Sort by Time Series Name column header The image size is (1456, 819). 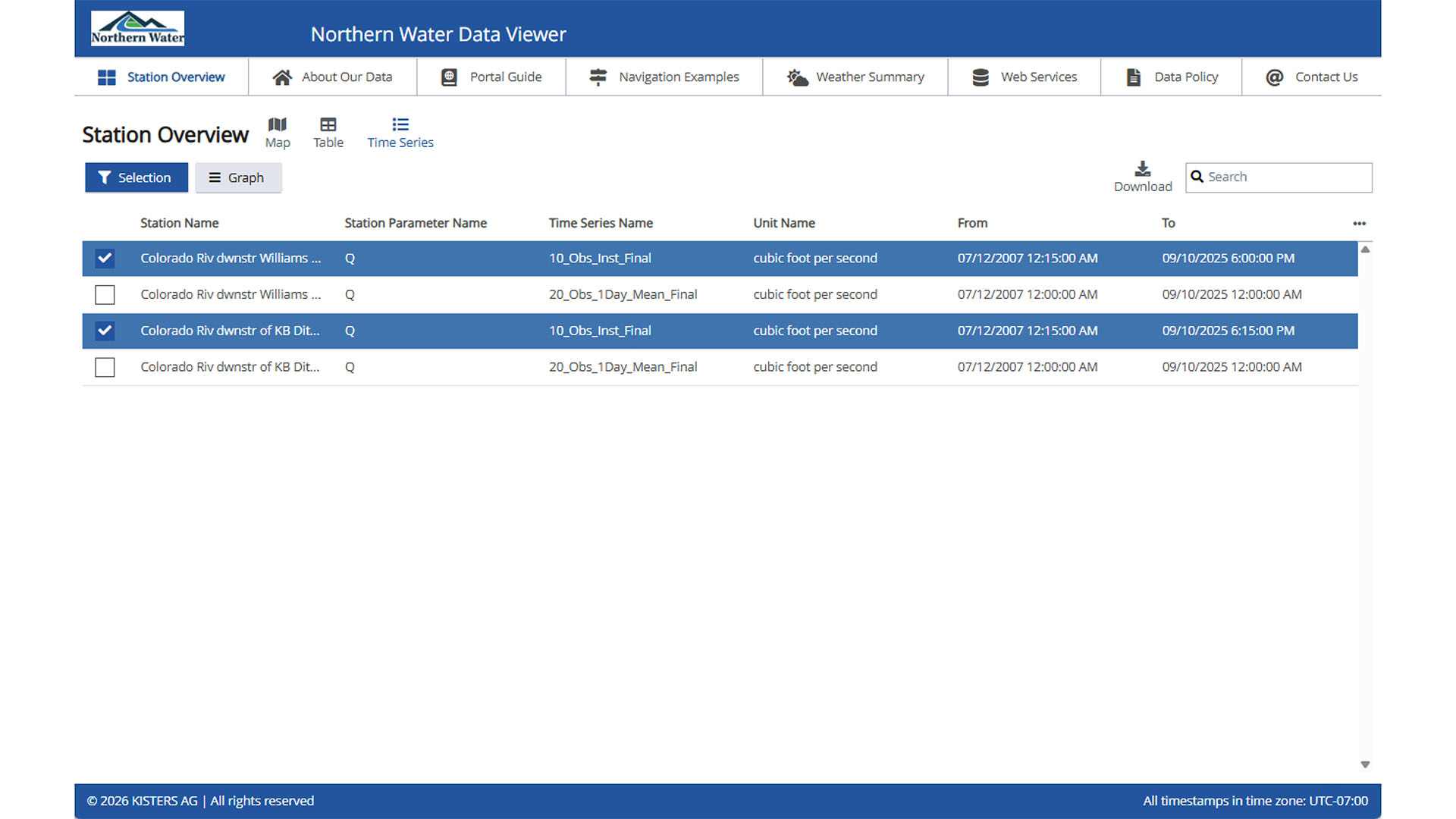pyautogui.click(x=601, y=223)
